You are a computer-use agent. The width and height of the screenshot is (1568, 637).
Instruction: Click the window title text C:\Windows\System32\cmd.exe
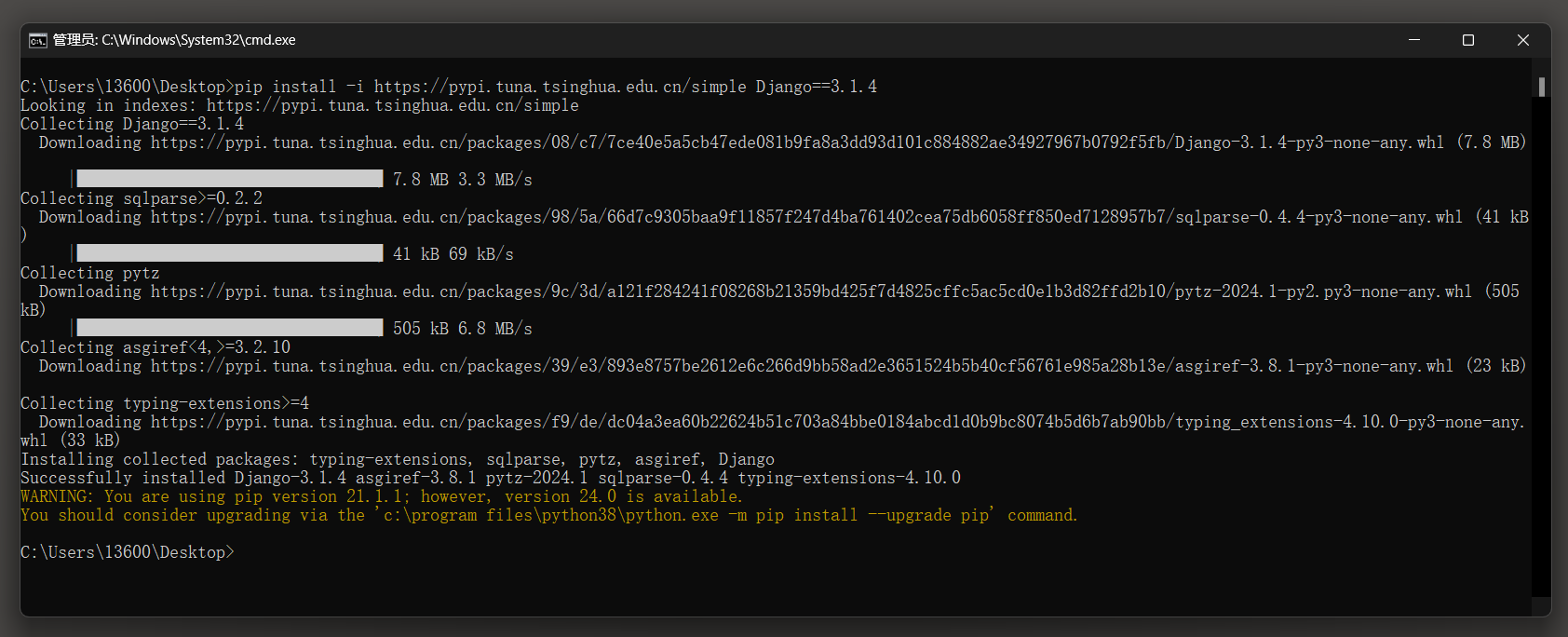(198, 40)
